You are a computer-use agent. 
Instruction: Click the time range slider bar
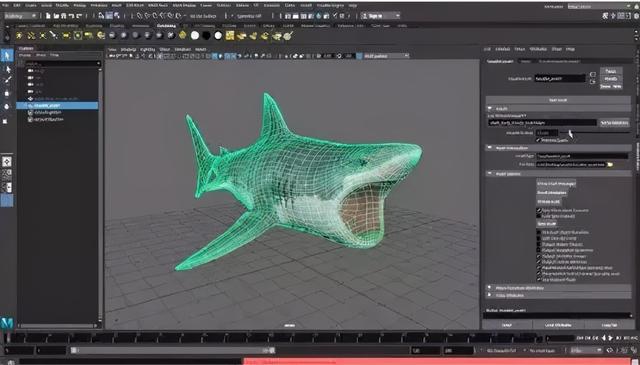(173, 350)
